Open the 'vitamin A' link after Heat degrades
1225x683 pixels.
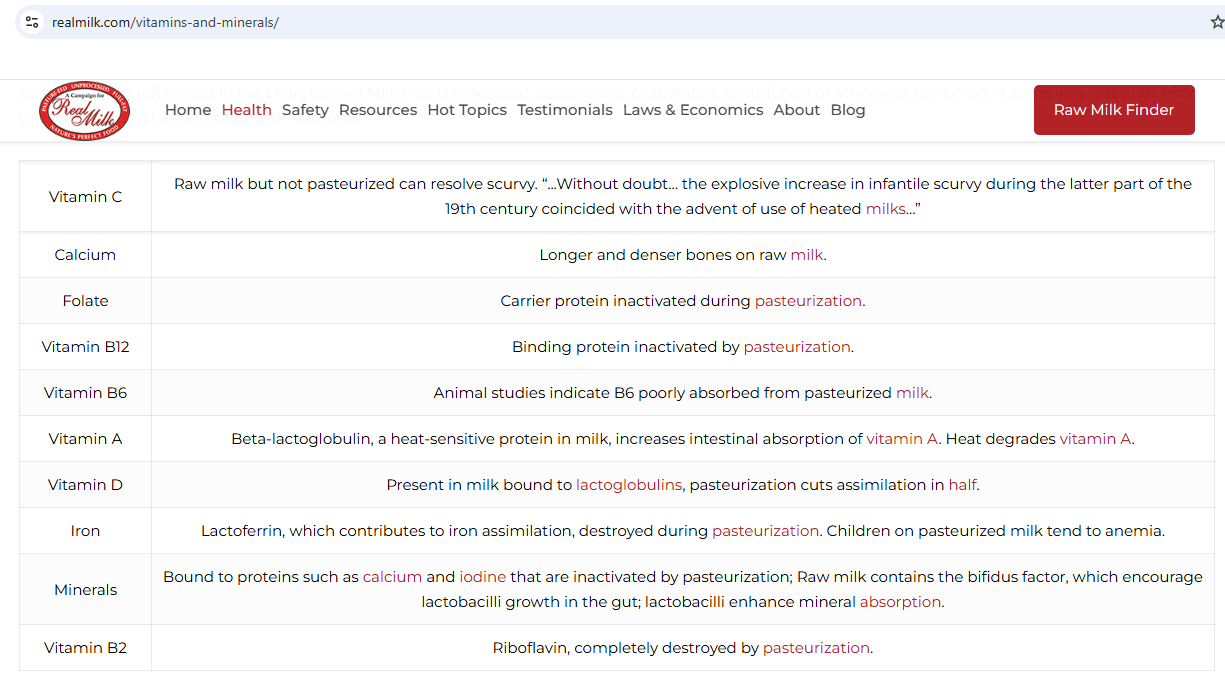(x=1095, y=439)
